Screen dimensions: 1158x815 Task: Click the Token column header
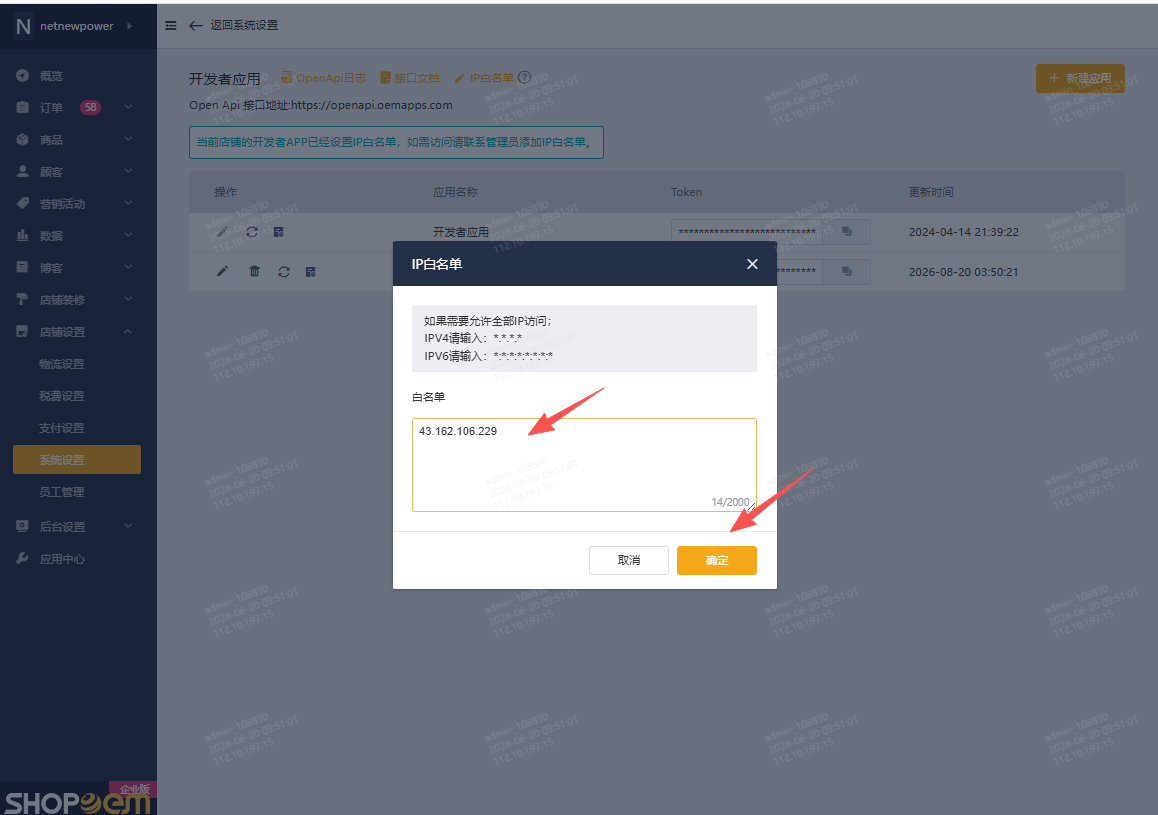686,192
